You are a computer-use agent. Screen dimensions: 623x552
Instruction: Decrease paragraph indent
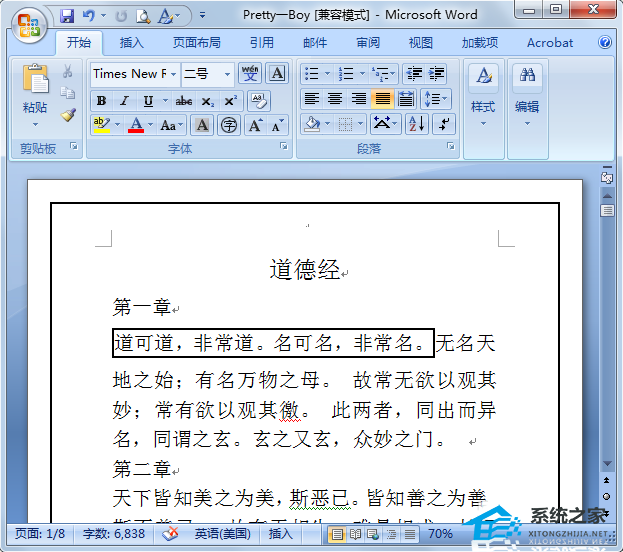coord(414,74)
